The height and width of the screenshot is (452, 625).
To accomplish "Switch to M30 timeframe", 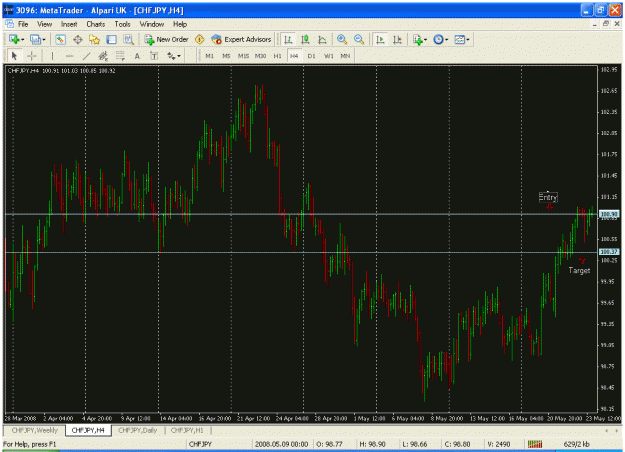I will click(x=260, y=56).
